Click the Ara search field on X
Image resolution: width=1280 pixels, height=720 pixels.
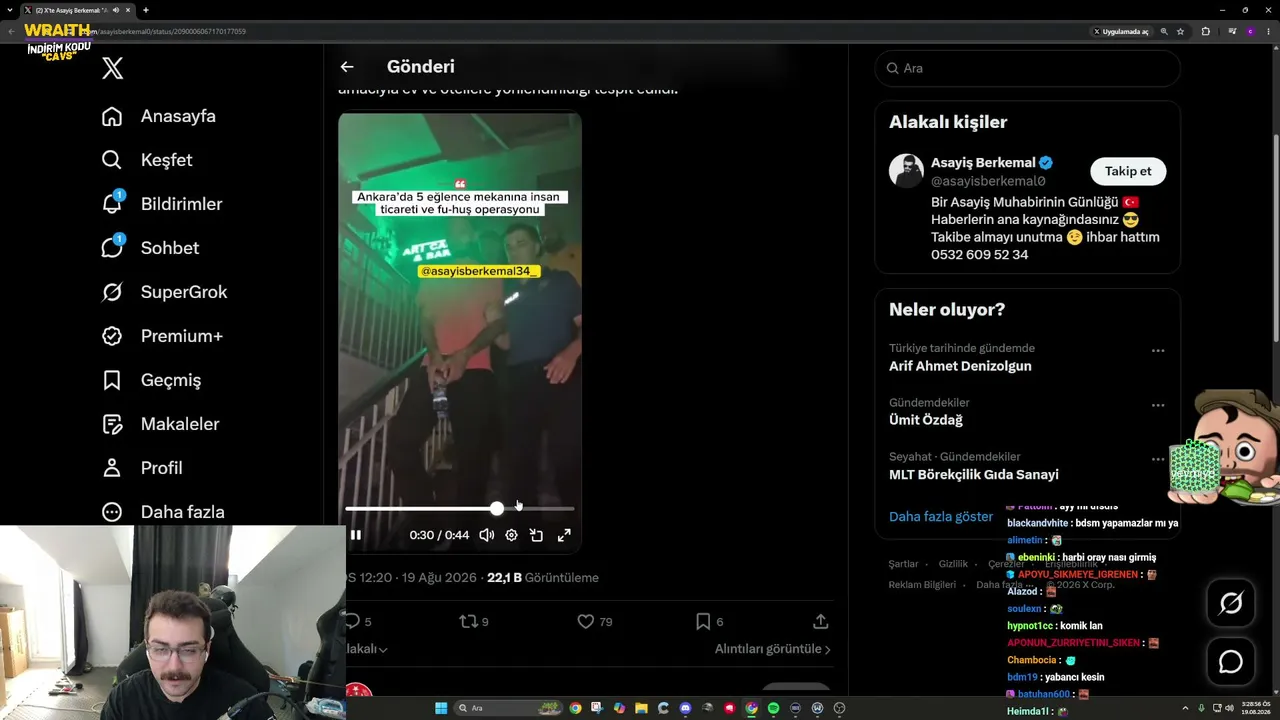[1028, 68]
